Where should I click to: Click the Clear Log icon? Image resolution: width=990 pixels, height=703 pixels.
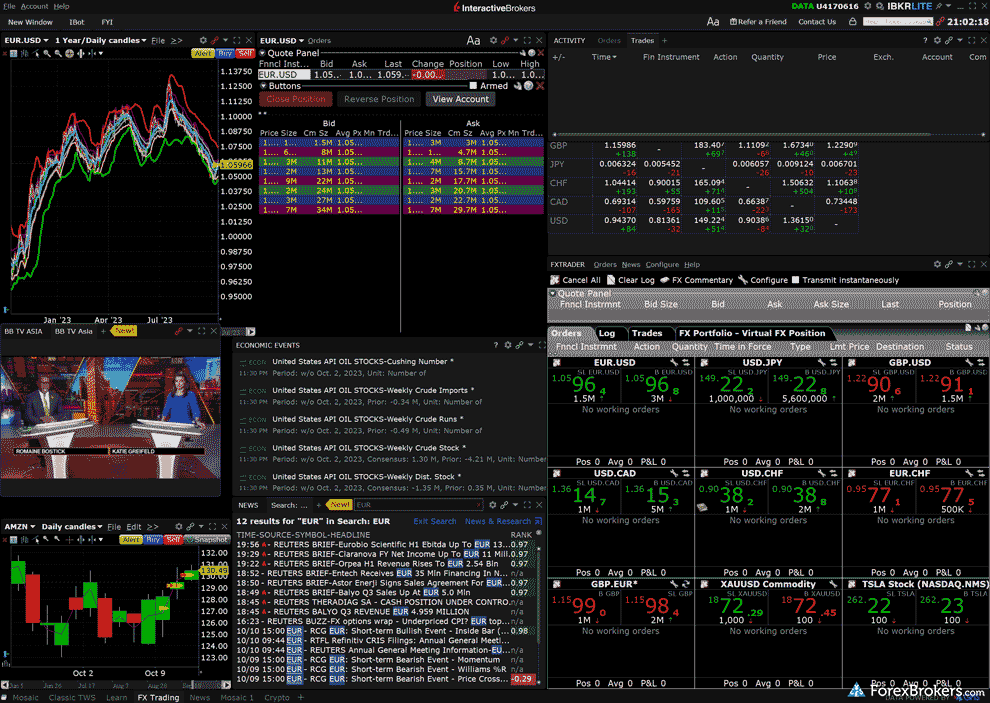pyautogui.click(x=610, y=280)
